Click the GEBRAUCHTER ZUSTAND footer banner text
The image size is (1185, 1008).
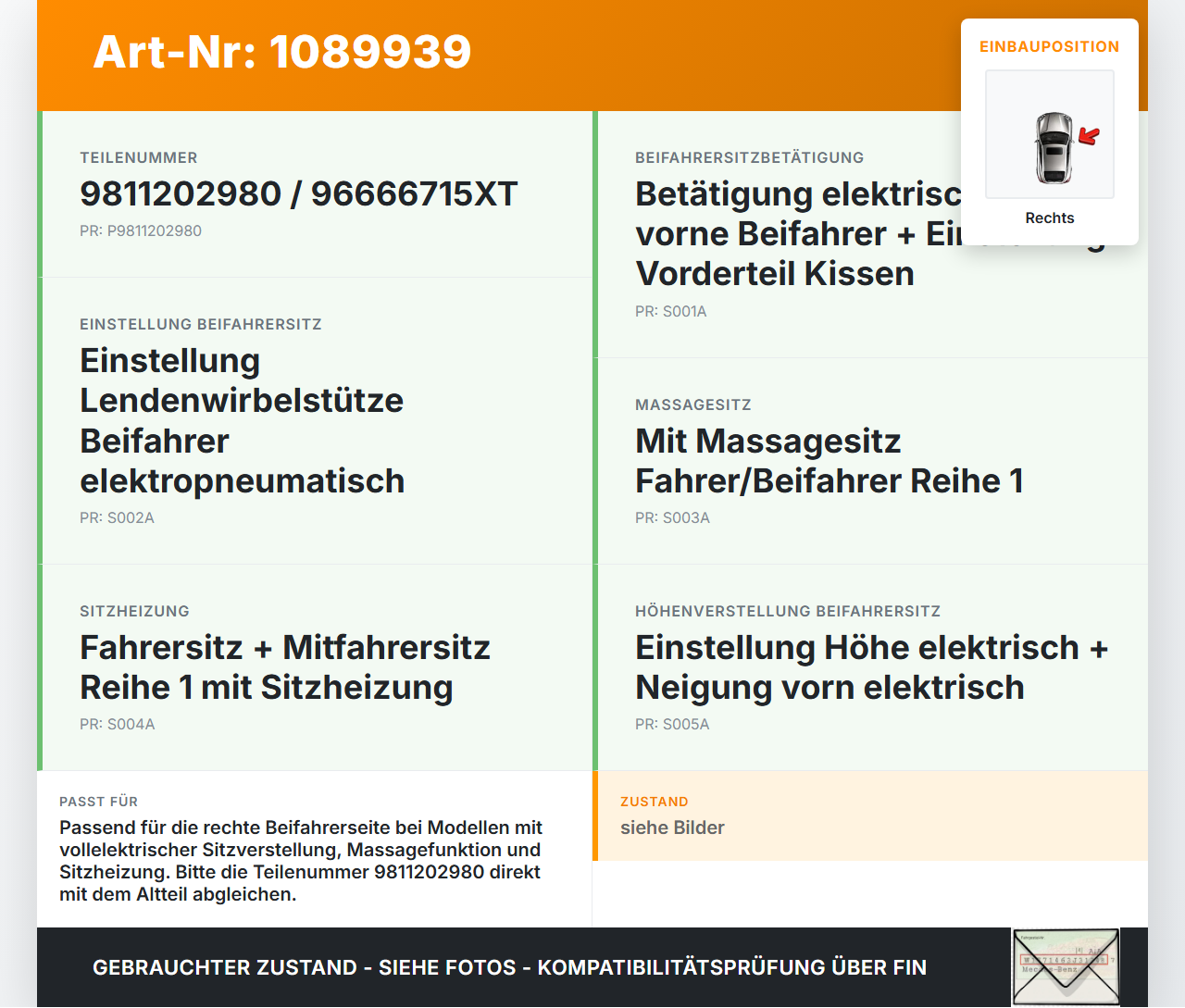coord(509,967)
